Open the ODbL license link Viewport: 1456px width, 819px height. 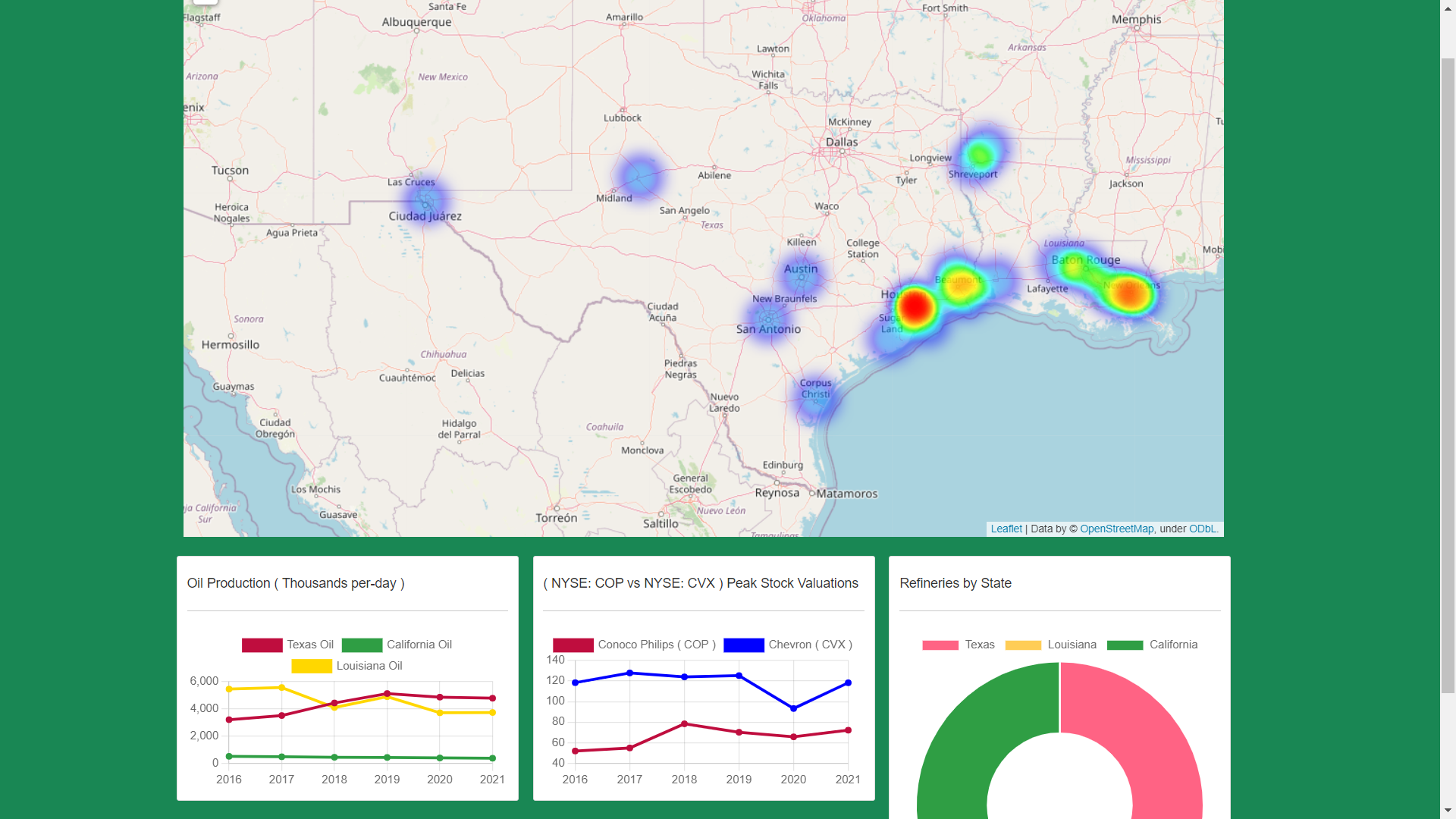1202,529
